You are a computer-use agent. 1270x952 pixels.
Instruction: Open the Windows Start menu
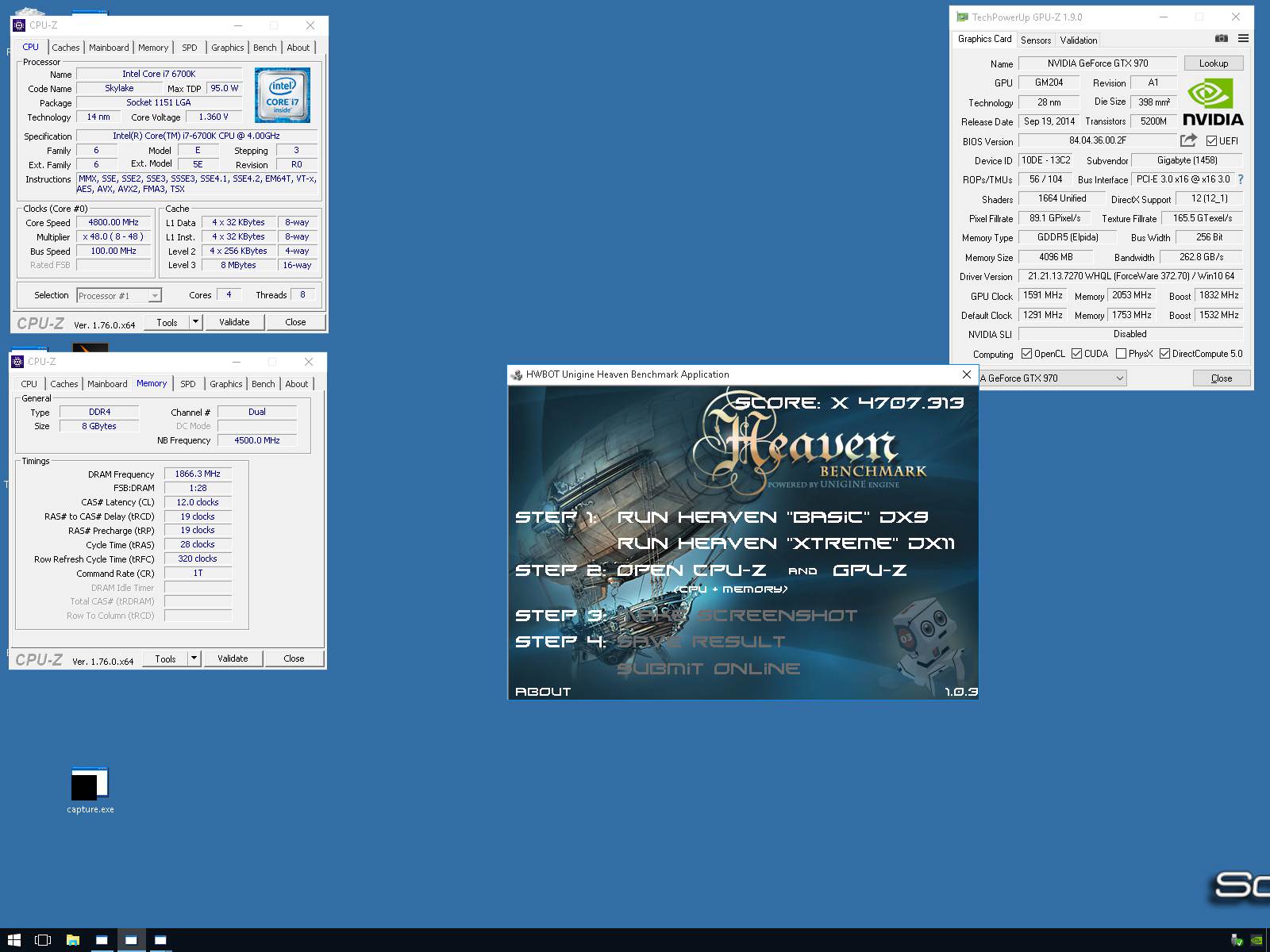(x=14, y=940)
